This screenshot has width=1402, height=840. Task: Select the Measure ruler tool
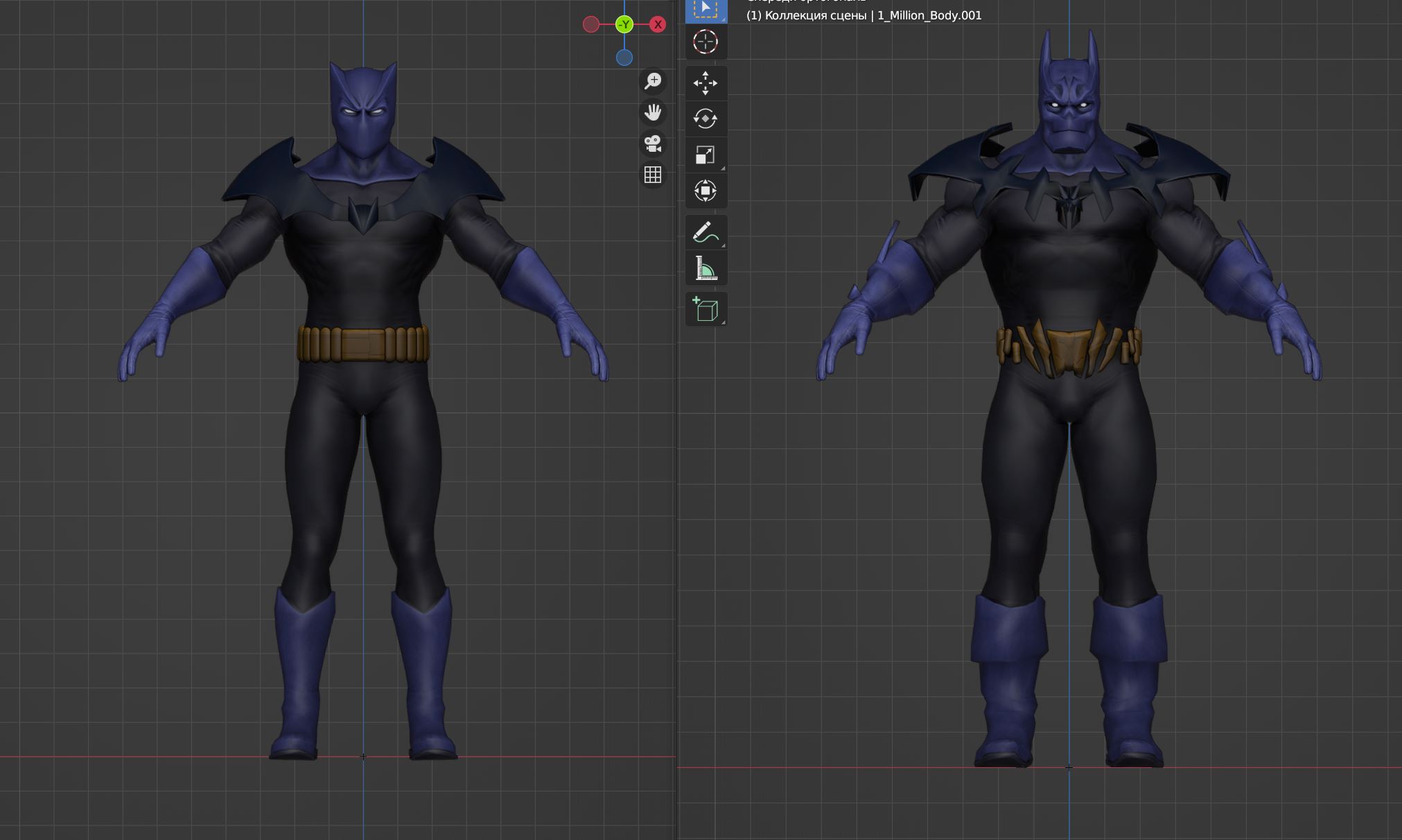point(706,268)
